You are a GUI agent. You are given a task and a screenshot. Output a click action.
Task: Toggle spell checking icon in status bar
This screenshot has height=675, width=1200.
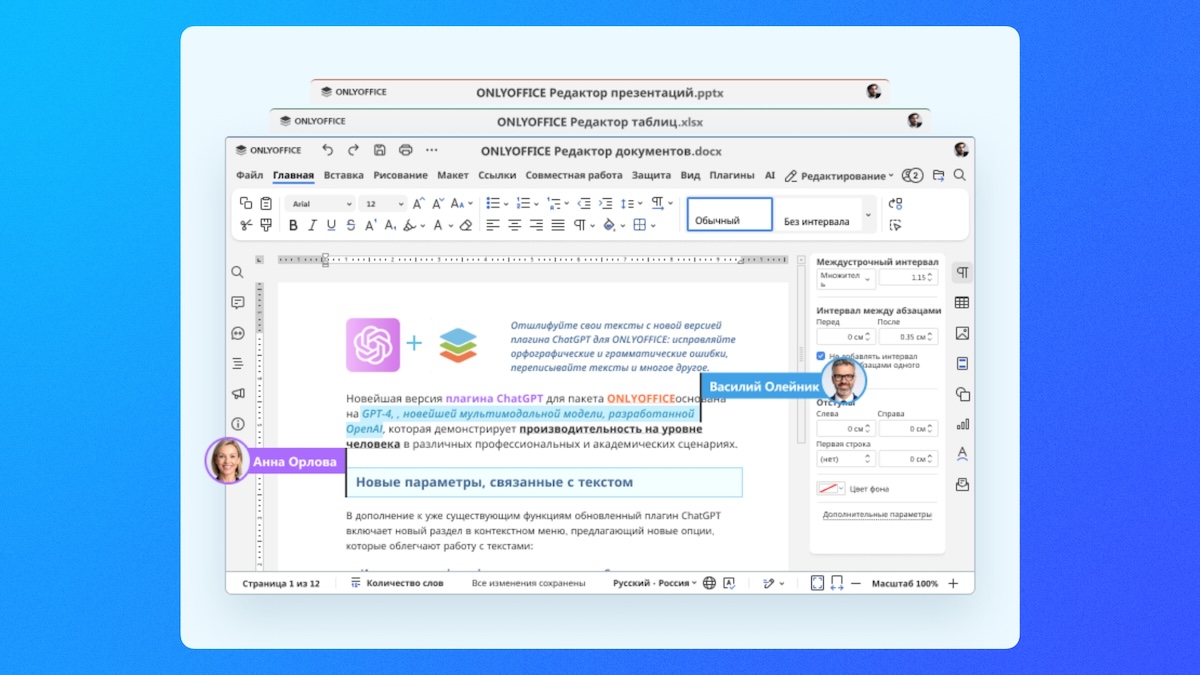click(729, 583)
